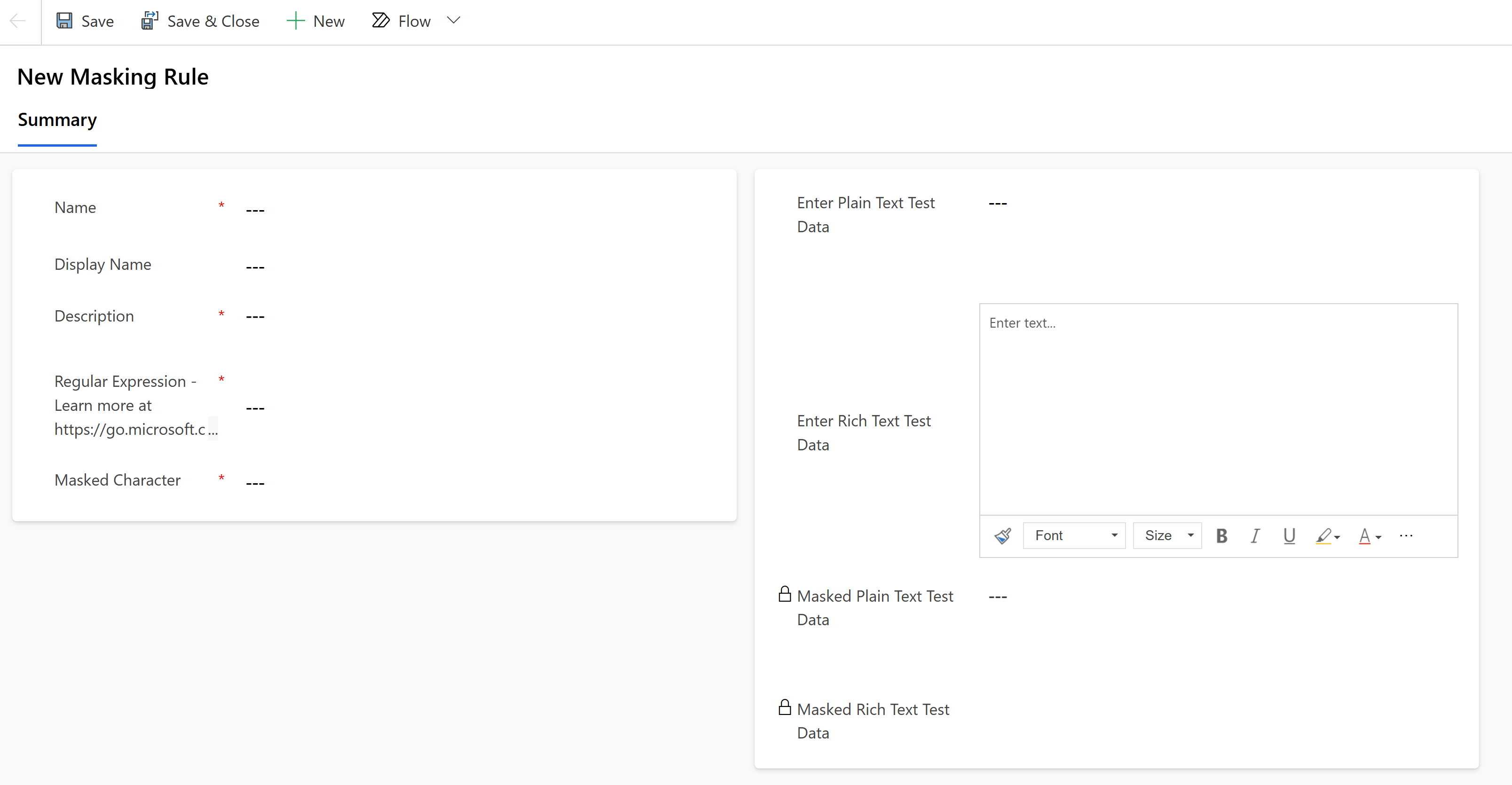This screenshot has width=1512, height=785.
Task: Expand the Flow dropdown chevron
Action: click(453, 21)
